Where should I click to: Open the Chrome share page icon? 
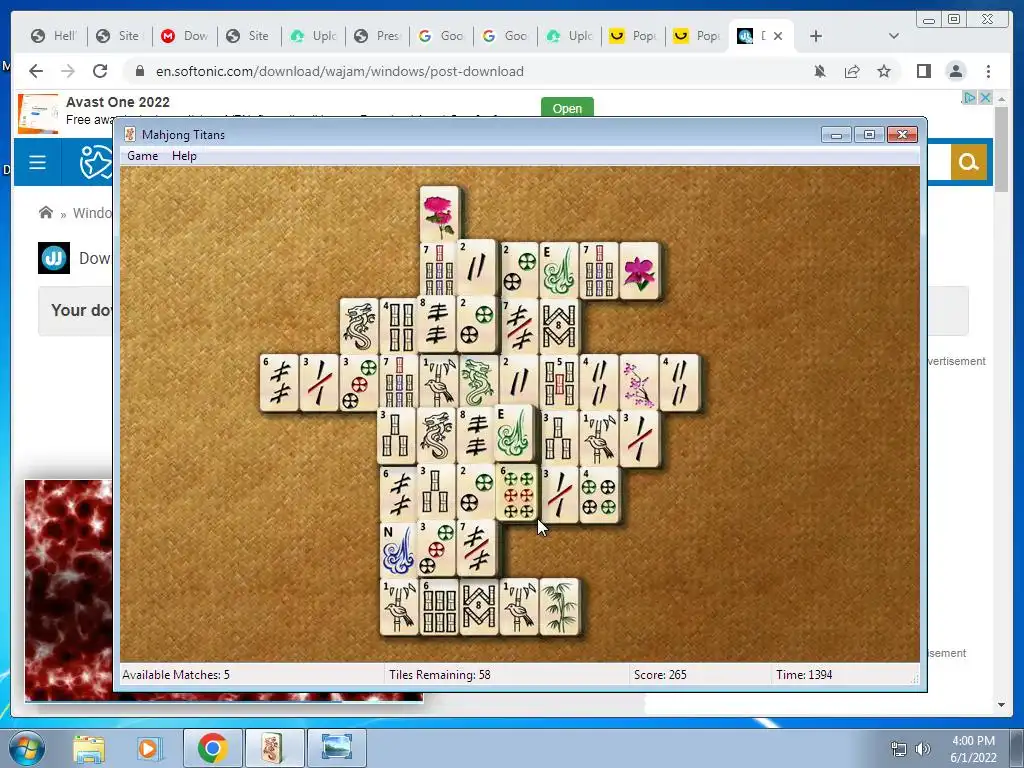click(852, 71)
